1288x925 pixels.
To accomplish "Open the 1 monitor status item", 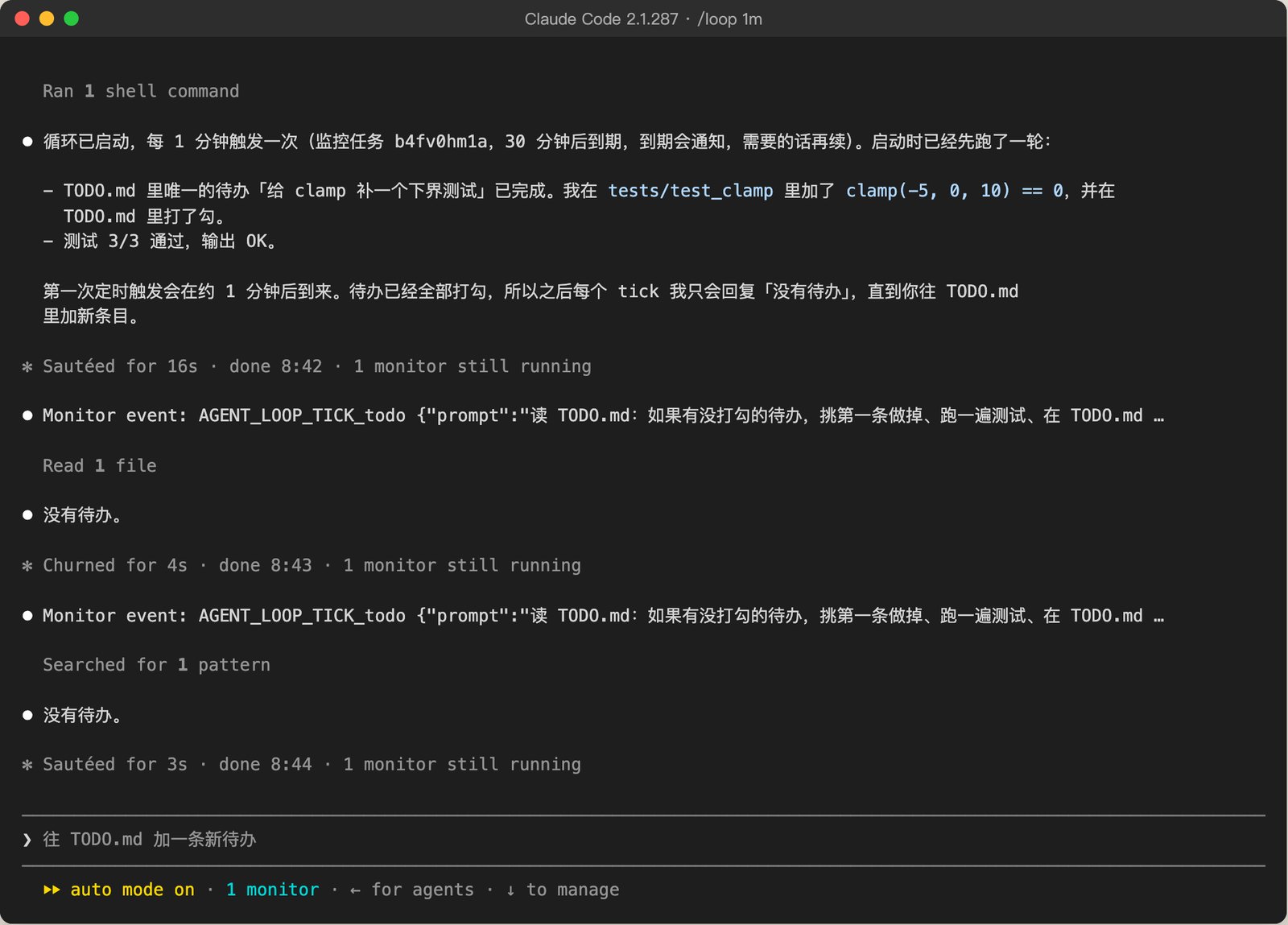I will click(x=272, y=890).
